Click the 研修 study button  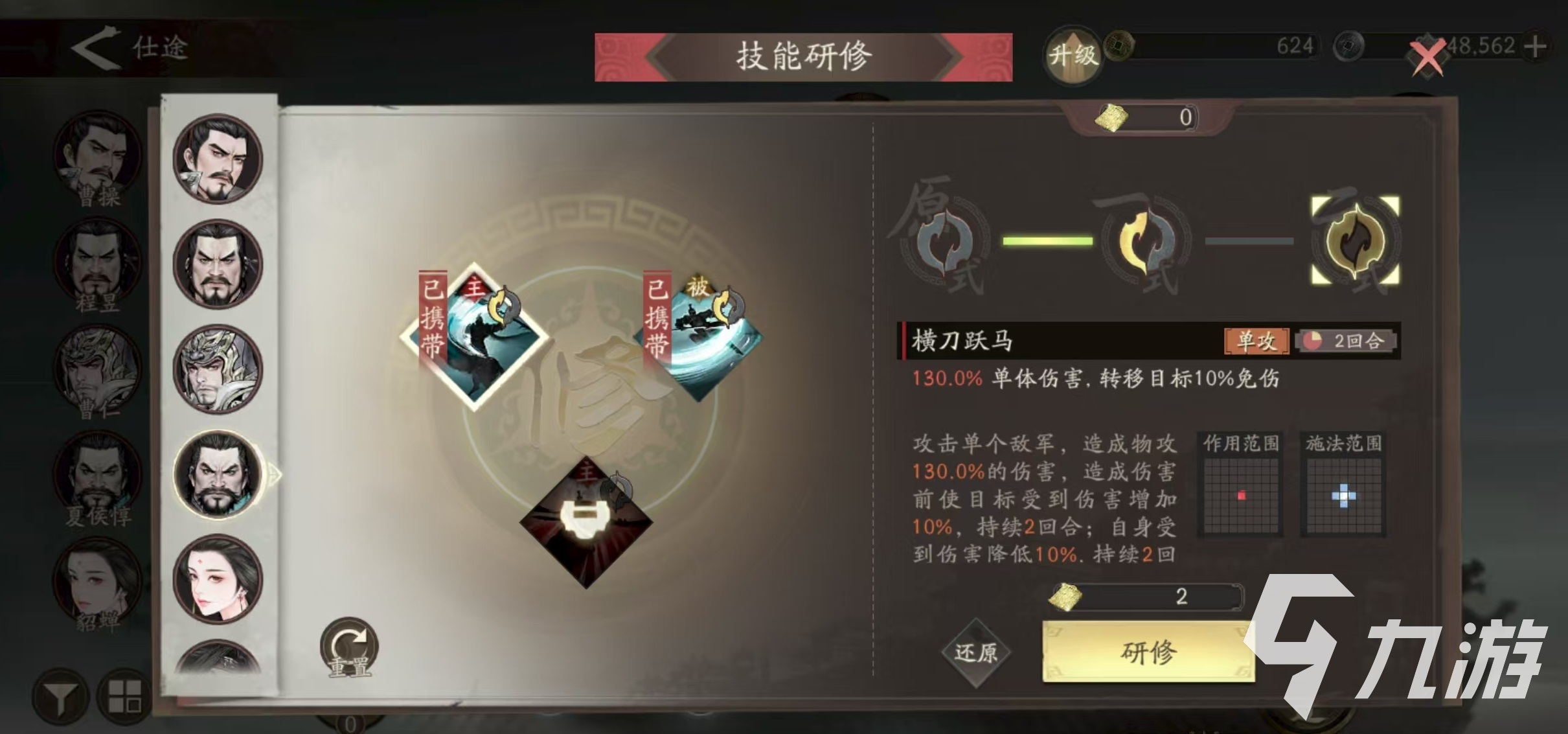point(1148,652)
